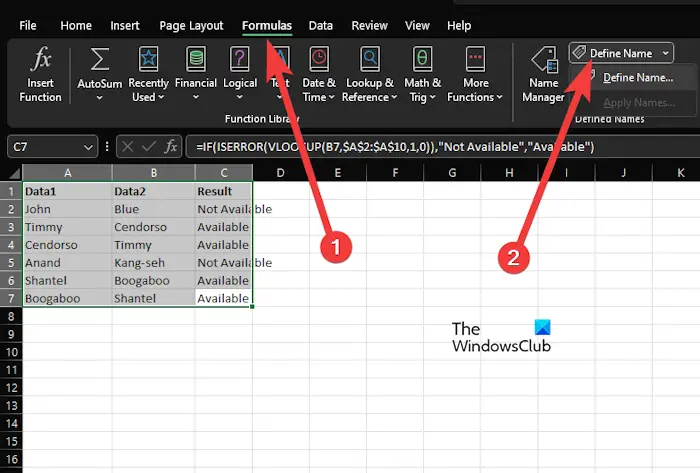Click the three-dot handle beside Name Box
Screen dimensions: 700x473
pos(107,146)
